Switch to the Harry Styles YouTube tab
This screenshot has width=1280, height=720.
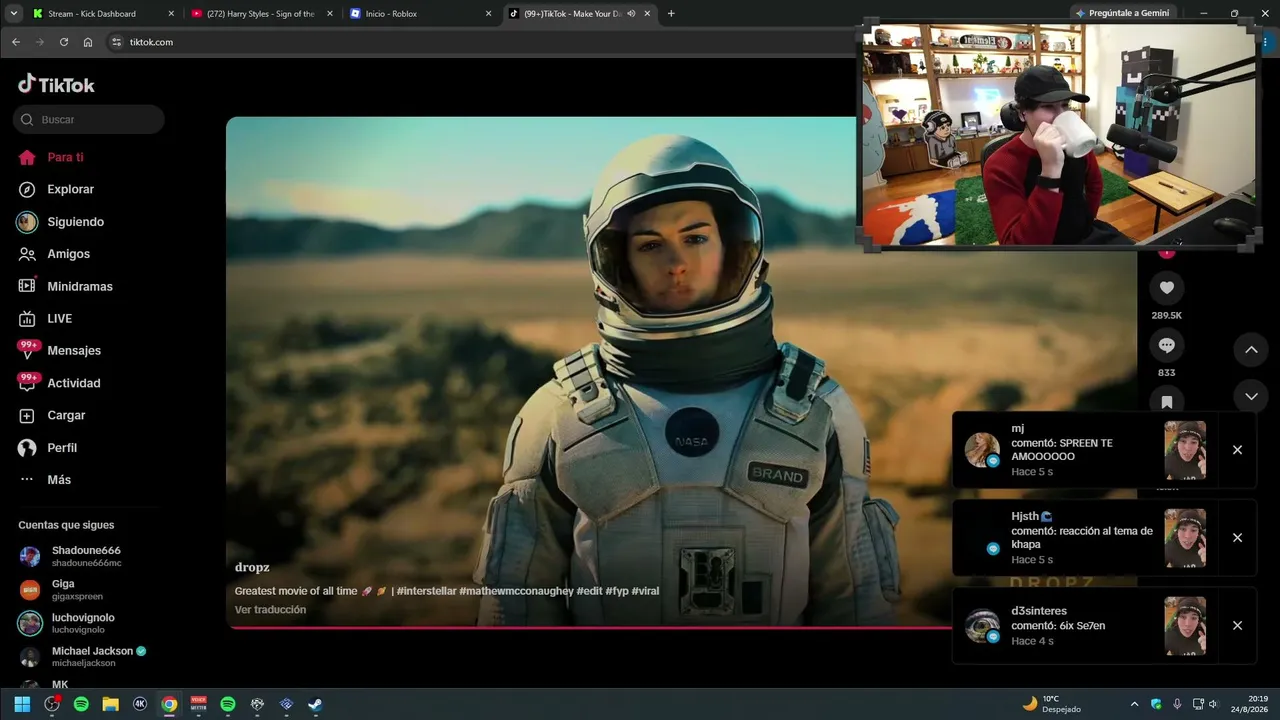pyautogui.click(x=262, y=14)
